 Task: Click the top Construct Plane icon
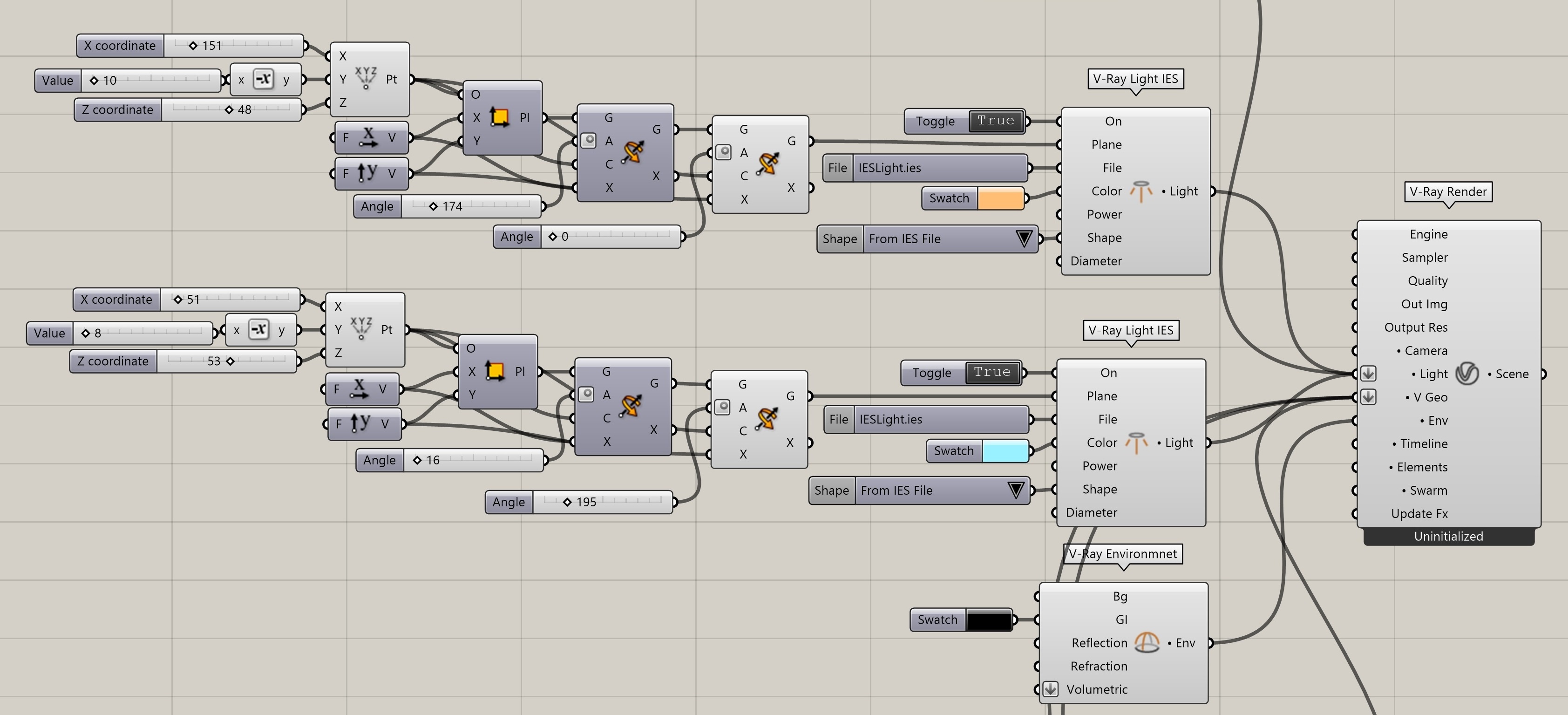pos(499,117)
